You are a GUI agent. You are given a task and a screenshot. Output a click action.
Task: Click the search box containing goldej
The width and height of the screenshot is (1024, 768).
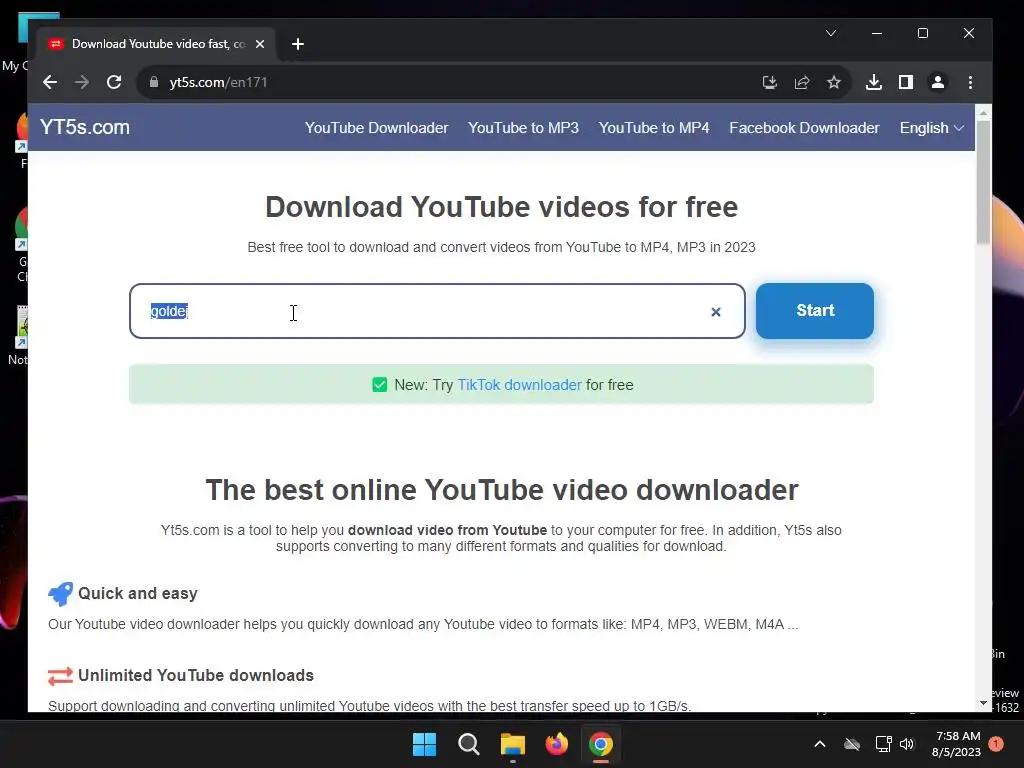pyautogui.click(x=437, y=311)
